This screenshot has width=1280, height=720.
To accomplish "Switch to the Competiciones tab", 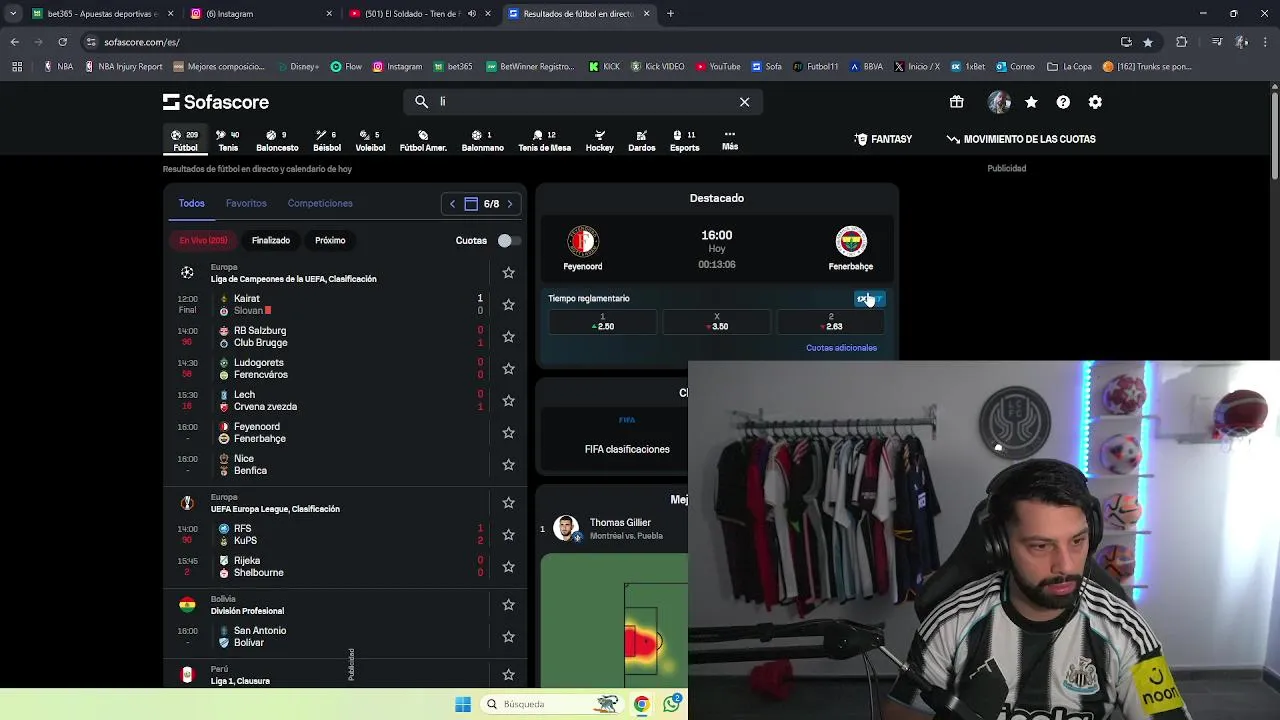I will pyautogui.click(x=320, y=203).
